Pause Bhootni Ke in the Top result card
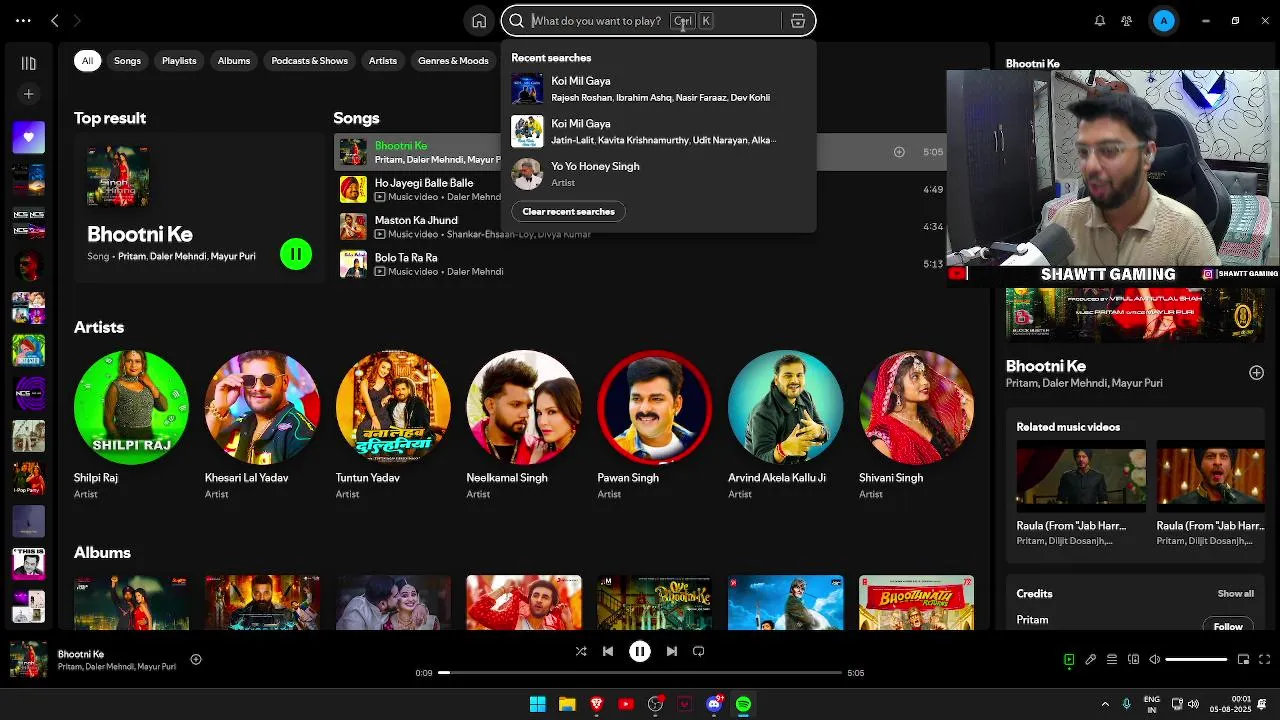 (x=296, y=254)
